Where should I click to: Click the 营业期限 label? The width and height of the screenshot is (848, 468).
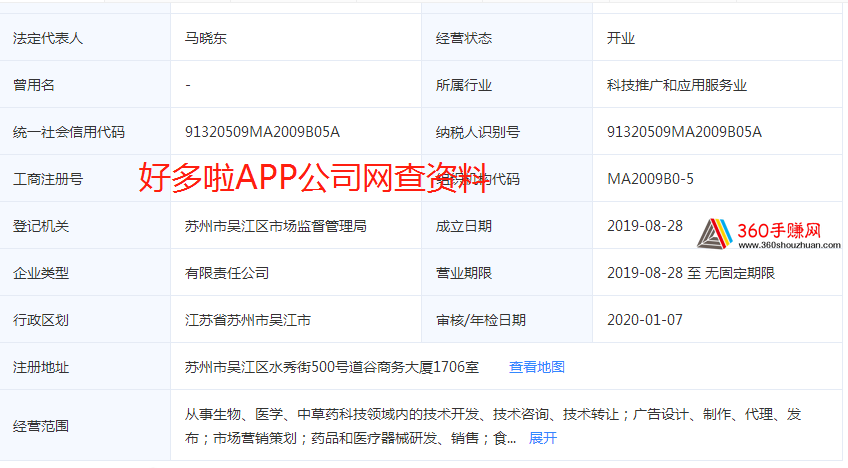[x=463, y=273]
